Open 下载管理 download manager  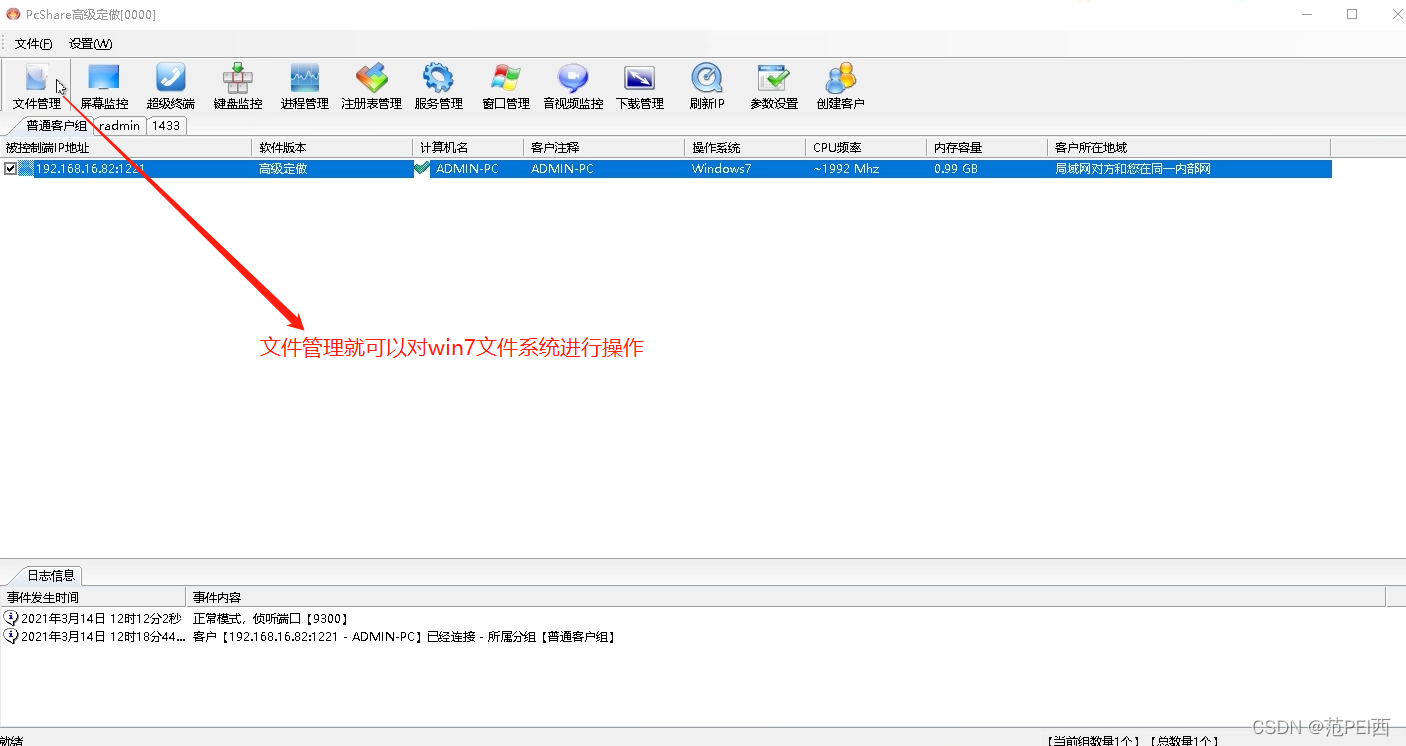coord(639,86)
